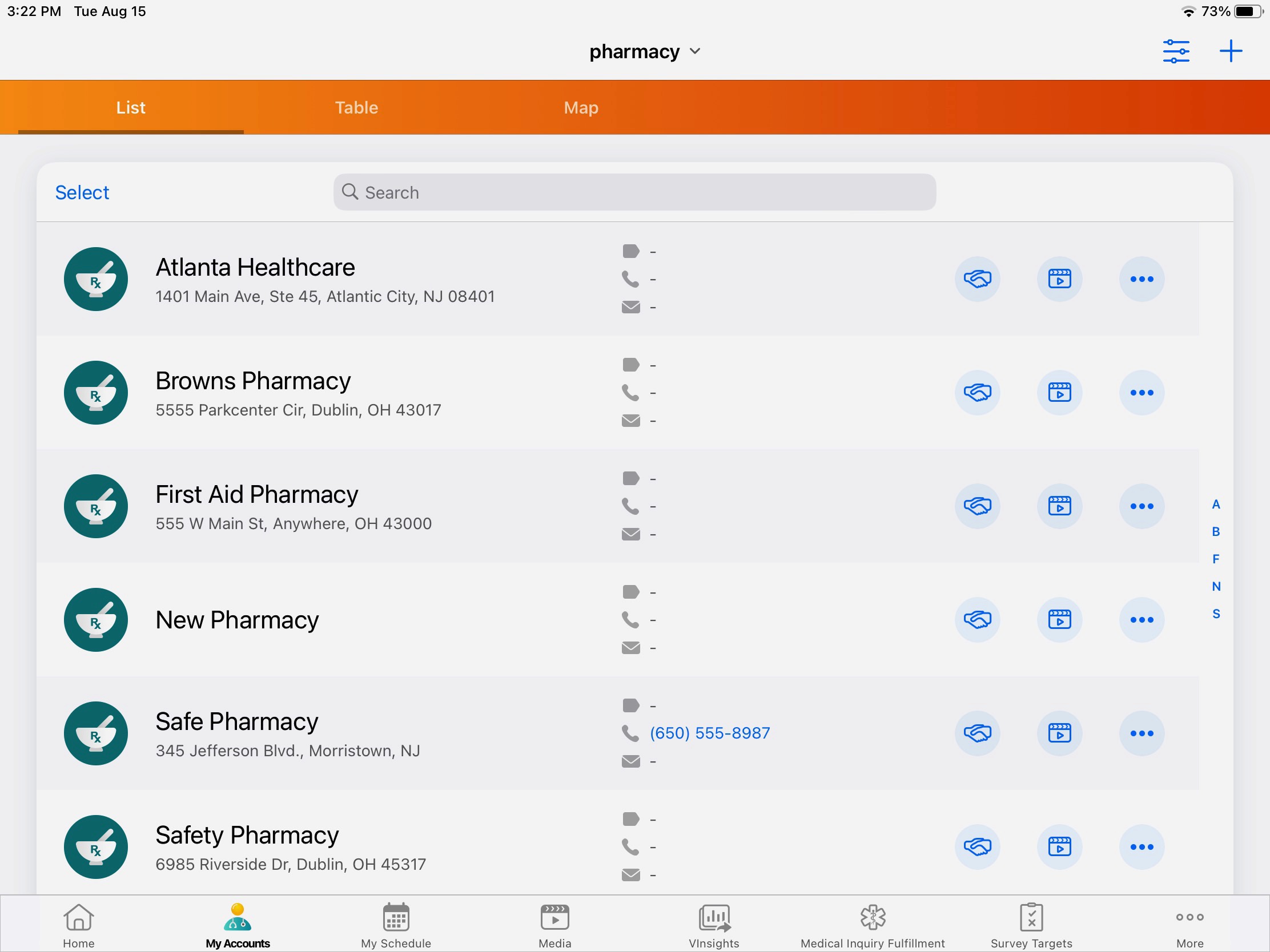
Task: Jump to letter S in index
Action: click(x=1215, y=614)
